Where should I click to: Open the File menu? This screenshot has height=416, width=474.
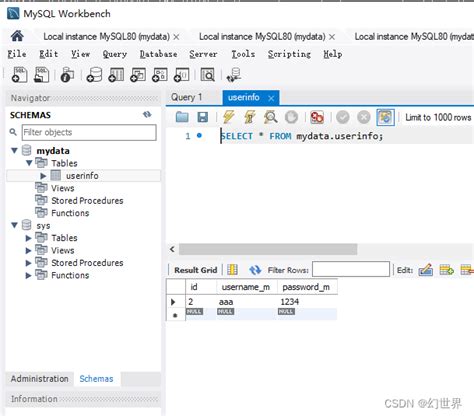17,54
